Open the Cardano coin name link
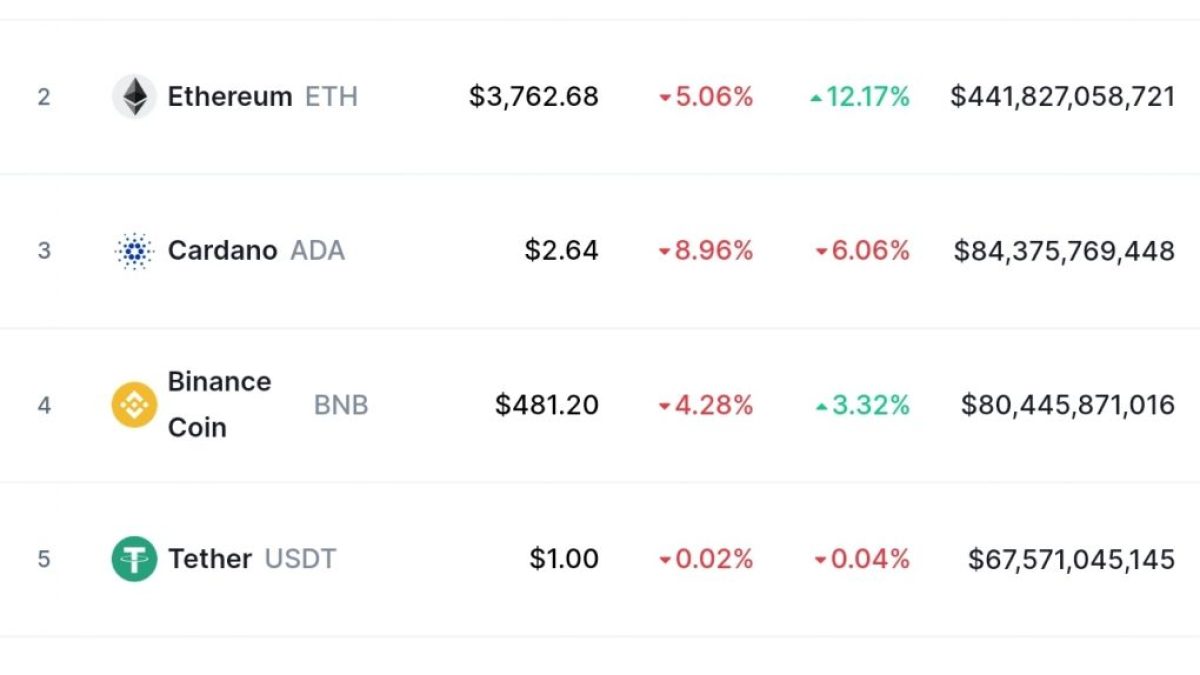This screenshot has width=1200, height=675. point(222,250)
